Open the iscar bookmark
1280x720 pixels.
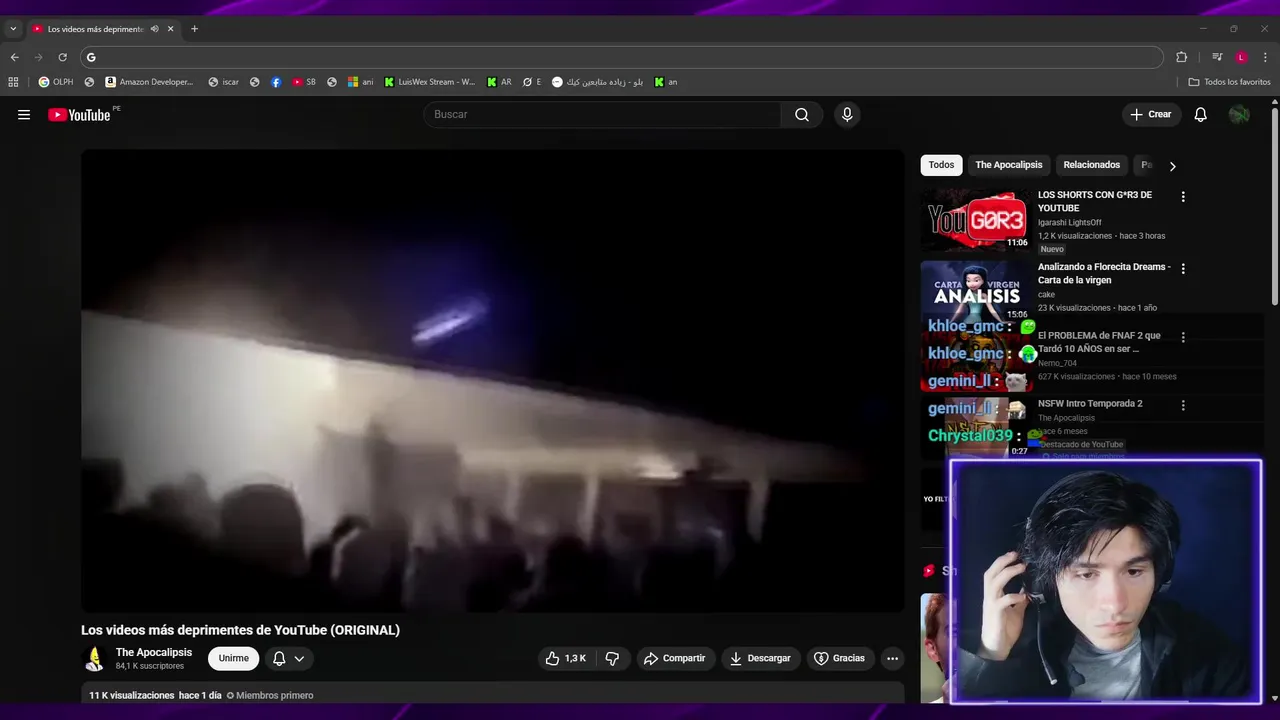(x=223, y=82)
